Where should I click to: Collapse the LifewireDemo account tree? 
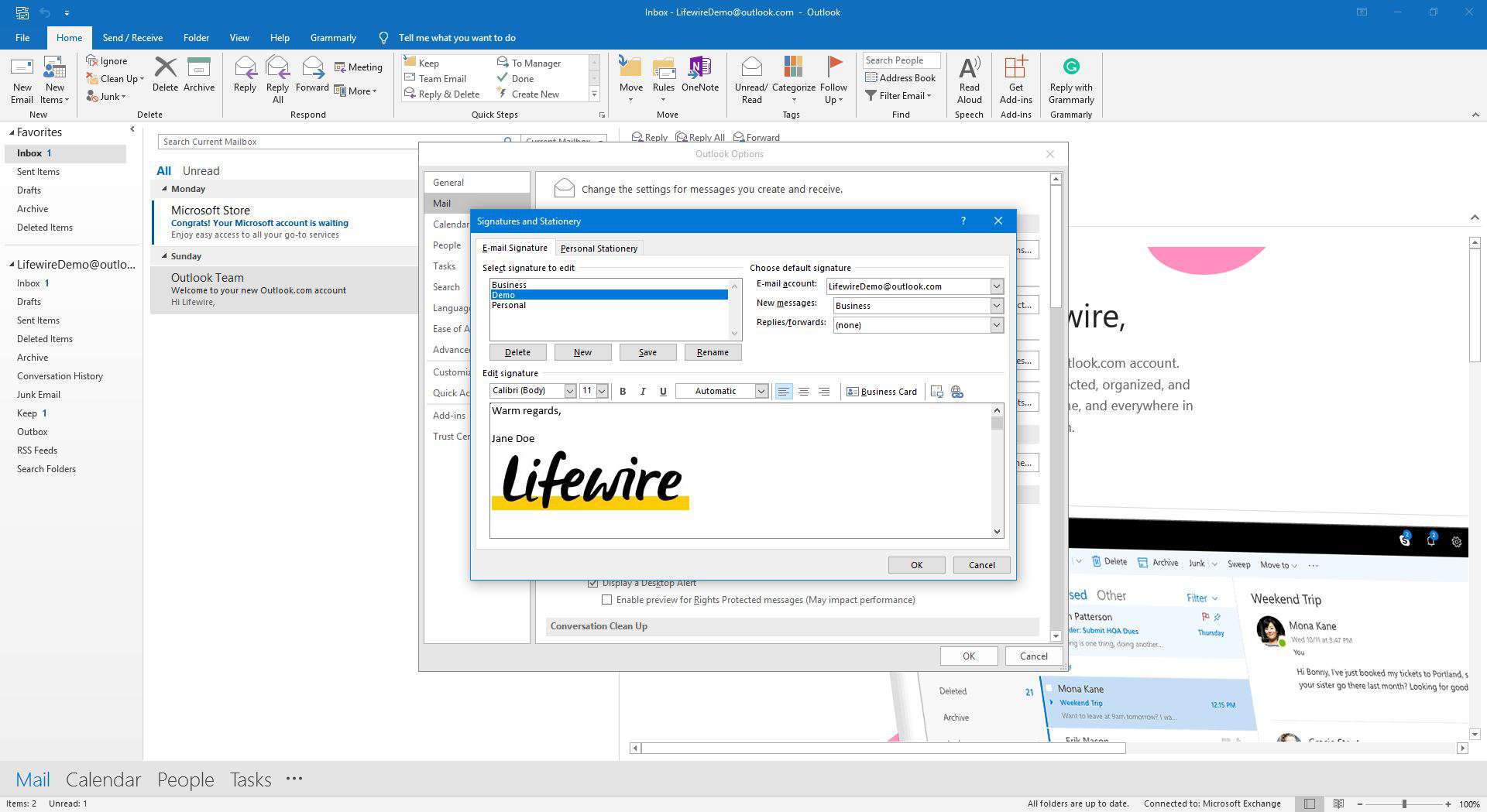12,265
